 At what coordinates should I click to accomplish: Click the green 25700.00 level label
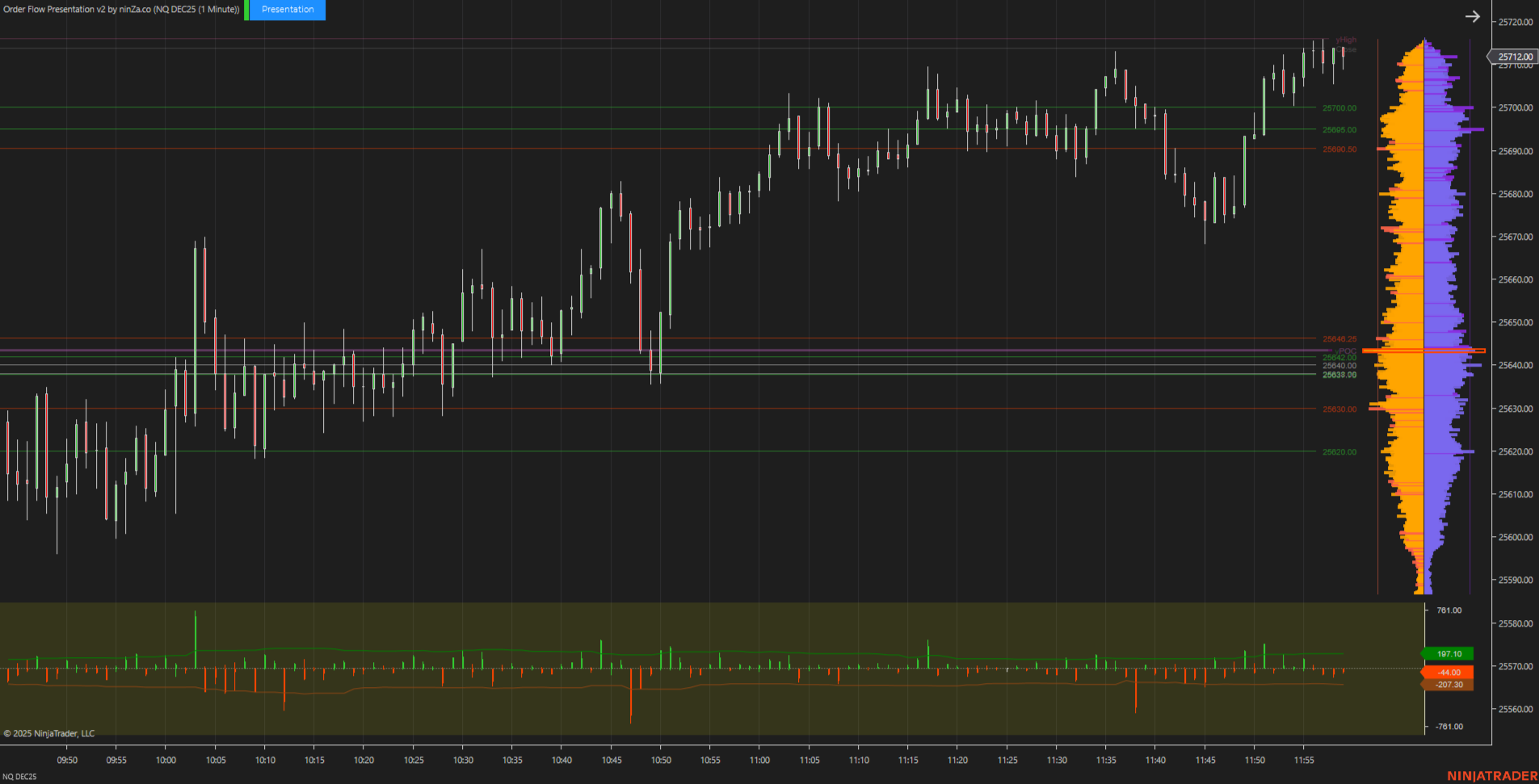pyautogui.click(x=1339, y=108)
